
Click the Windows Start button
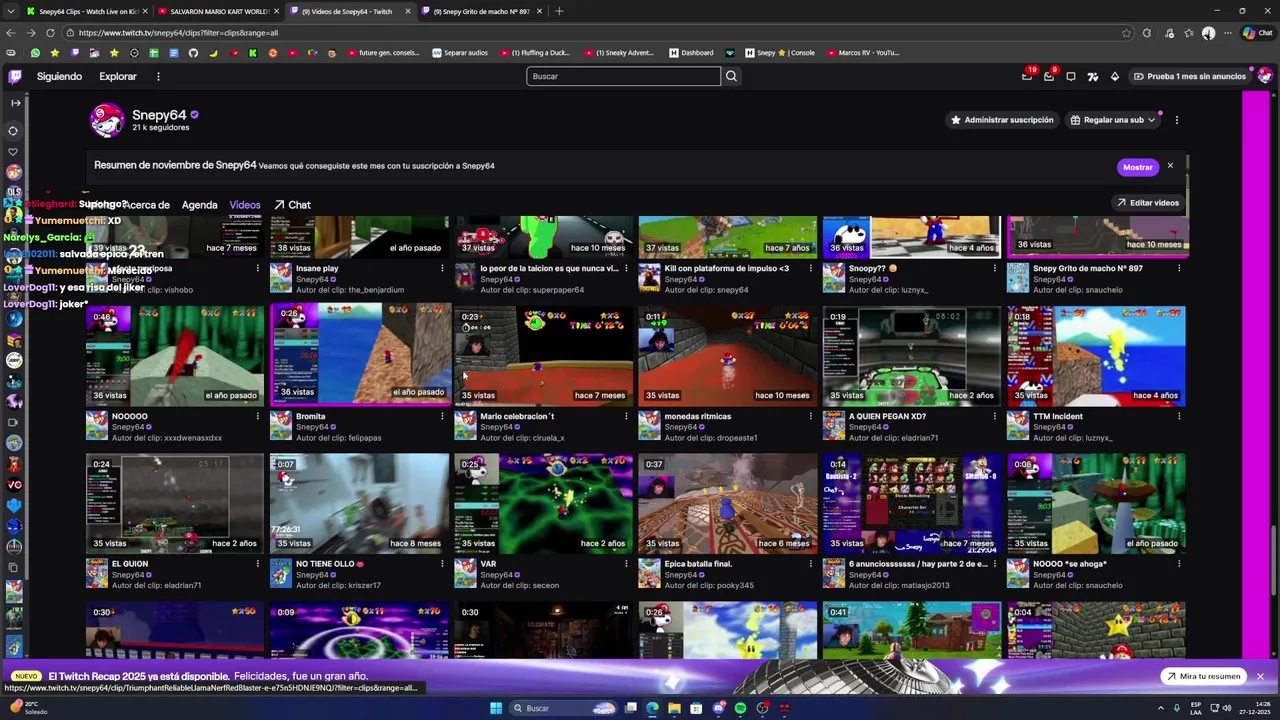point(495,708)
